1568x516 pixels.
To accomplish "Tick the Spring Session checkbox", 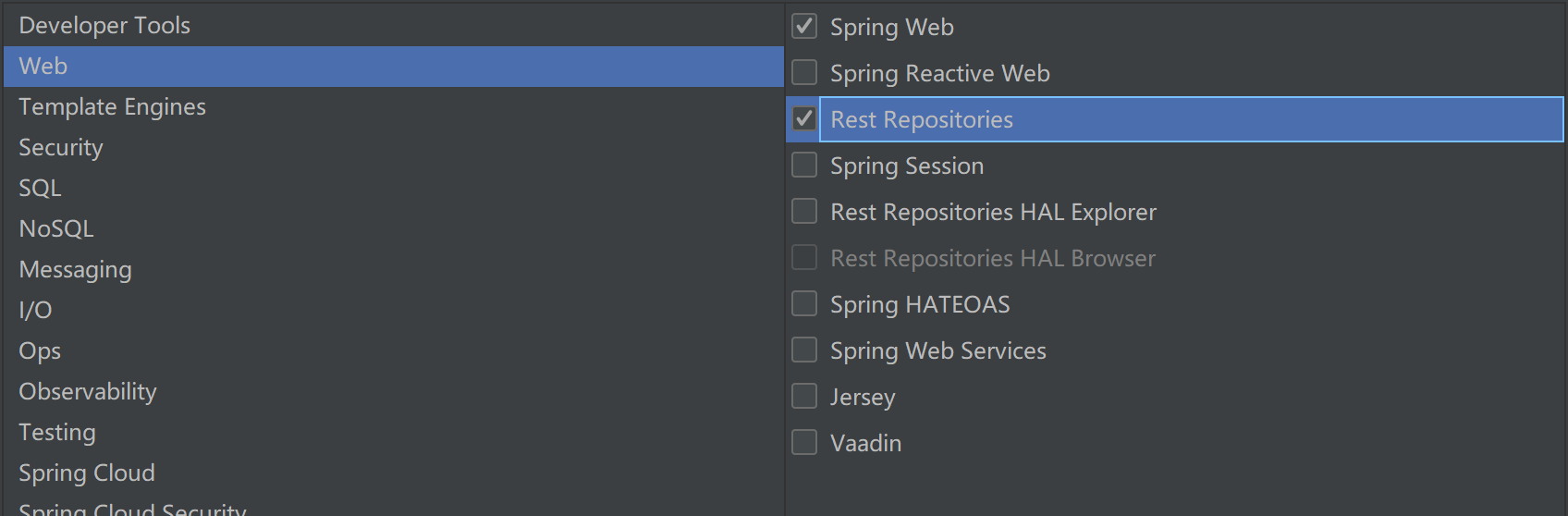I will point(804,166).
